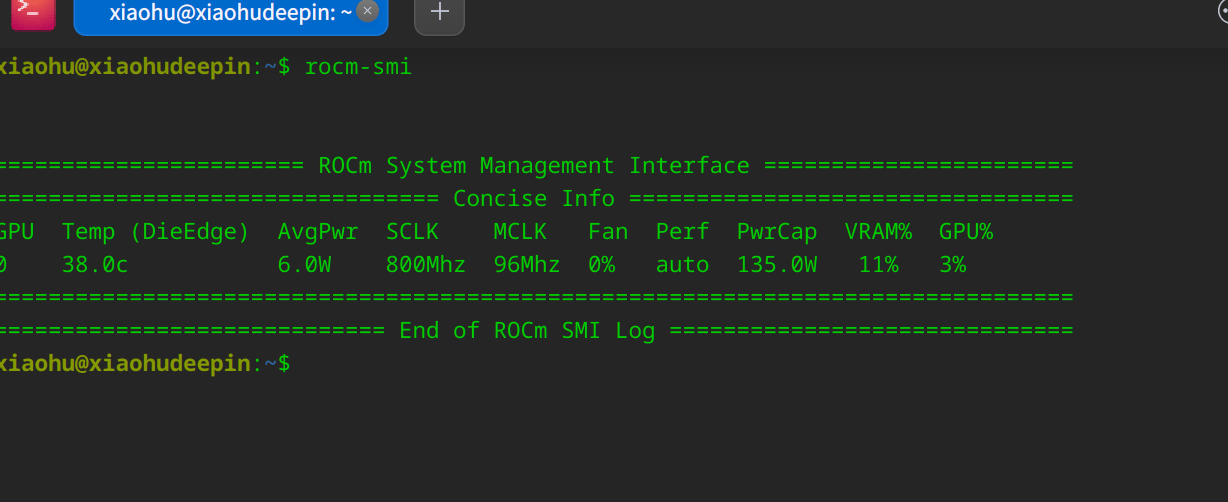The width and height of the screenshot is (1228, 502).
Task: Close the xiaohu@xiaohudeepin tab
Action: pos(367,11)
